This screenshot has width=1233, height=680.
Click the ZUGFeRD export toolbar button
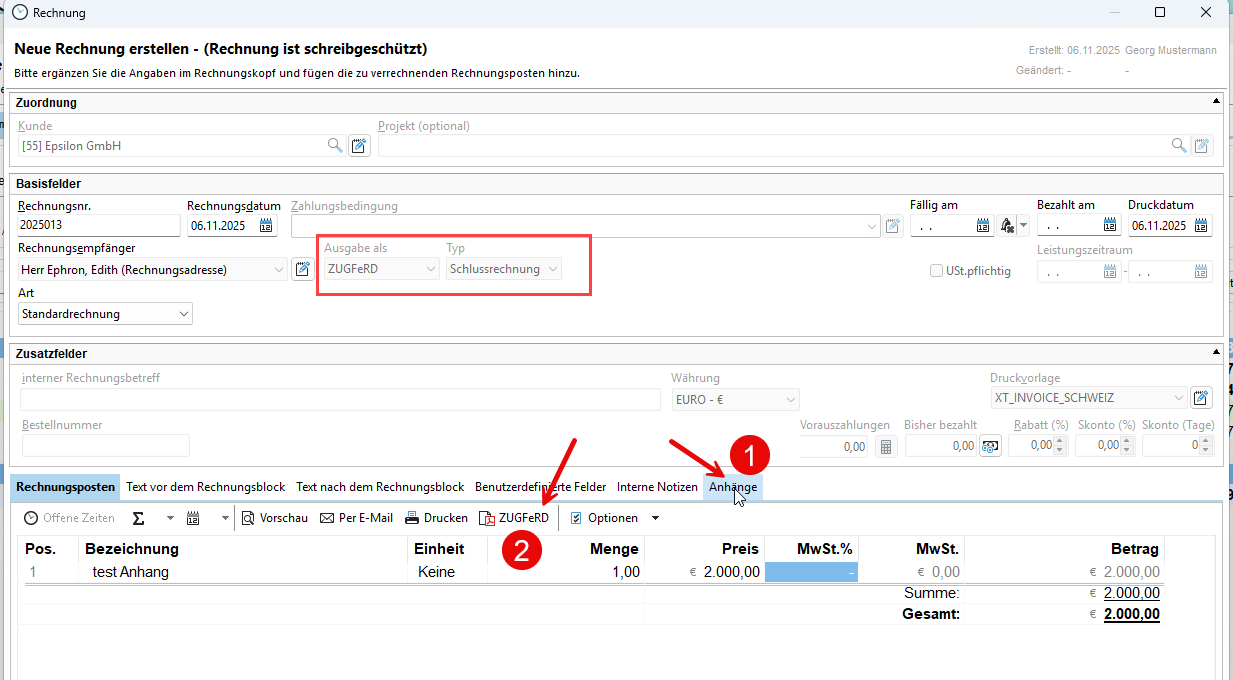514,518
